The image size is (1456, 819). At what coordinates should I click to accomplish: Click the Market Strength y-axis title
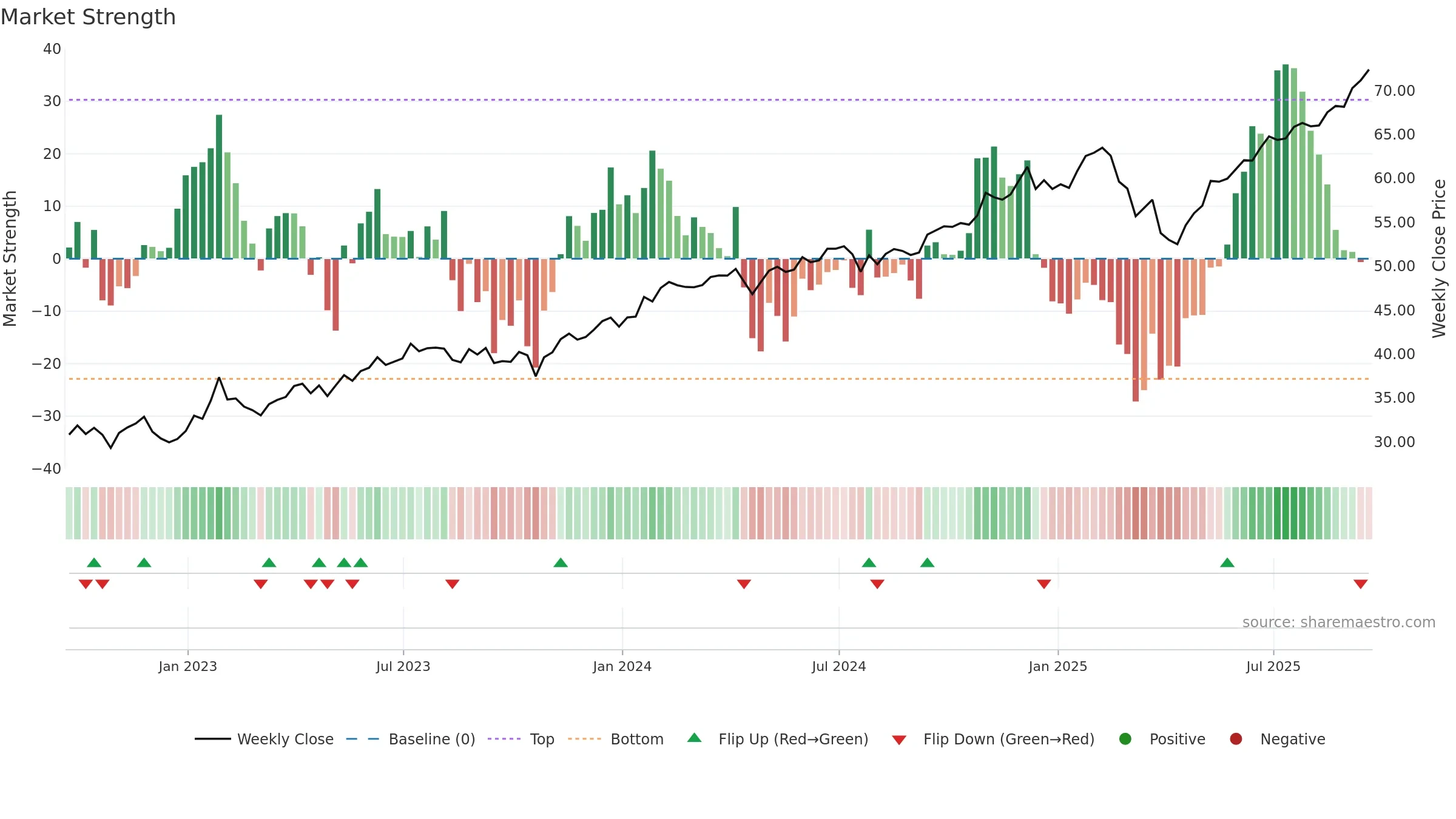[x=10, y=258]
